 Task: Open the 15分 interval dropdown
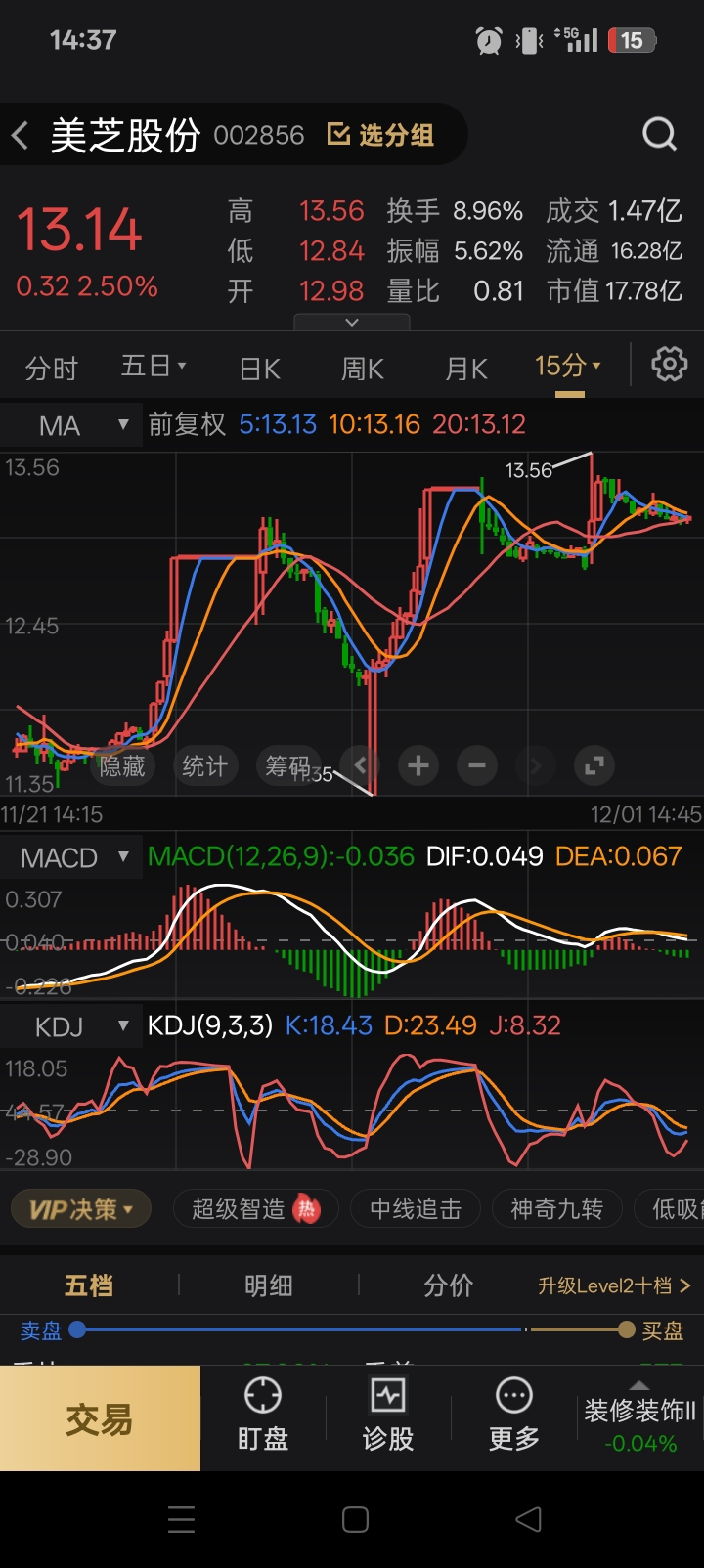tap(568, 367)
